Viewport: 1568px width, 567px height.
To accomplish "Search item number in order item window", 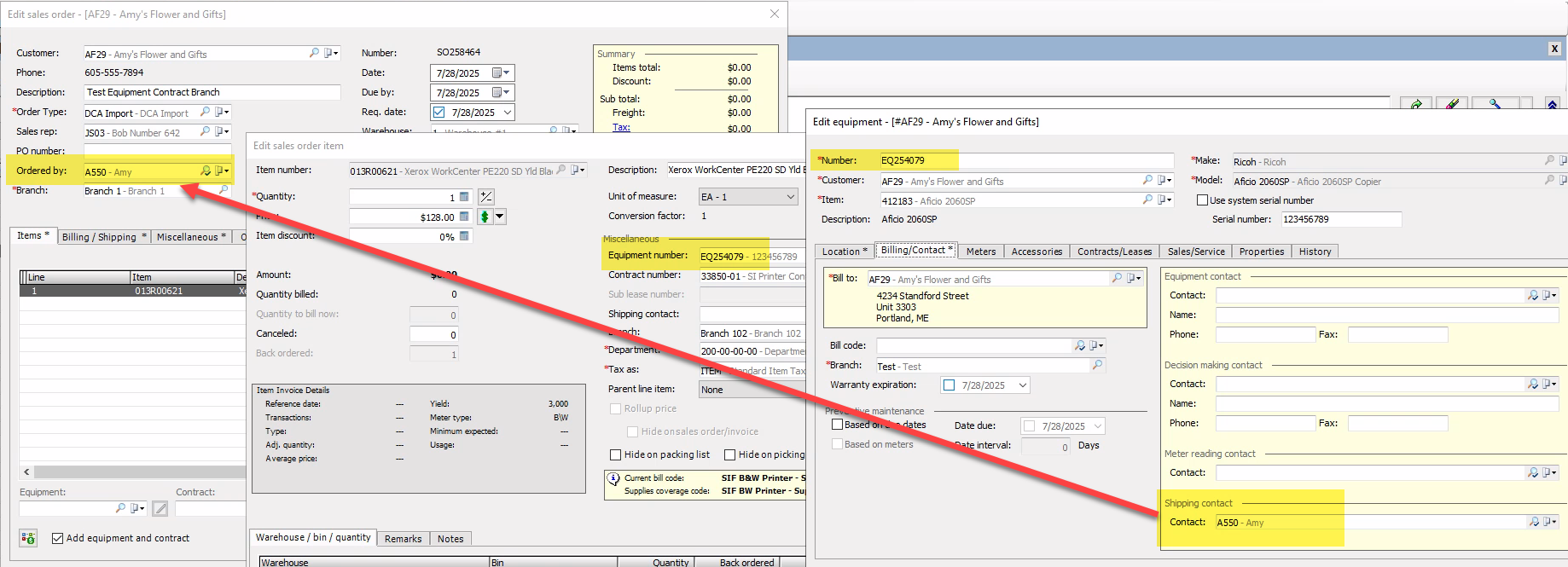I will pos(561,170).
